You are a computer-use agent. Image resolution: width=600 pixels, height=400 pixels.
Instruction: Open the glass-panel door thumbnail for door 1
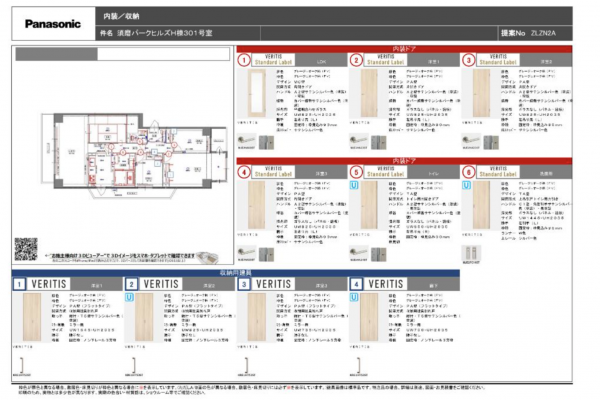click(257, 94)
